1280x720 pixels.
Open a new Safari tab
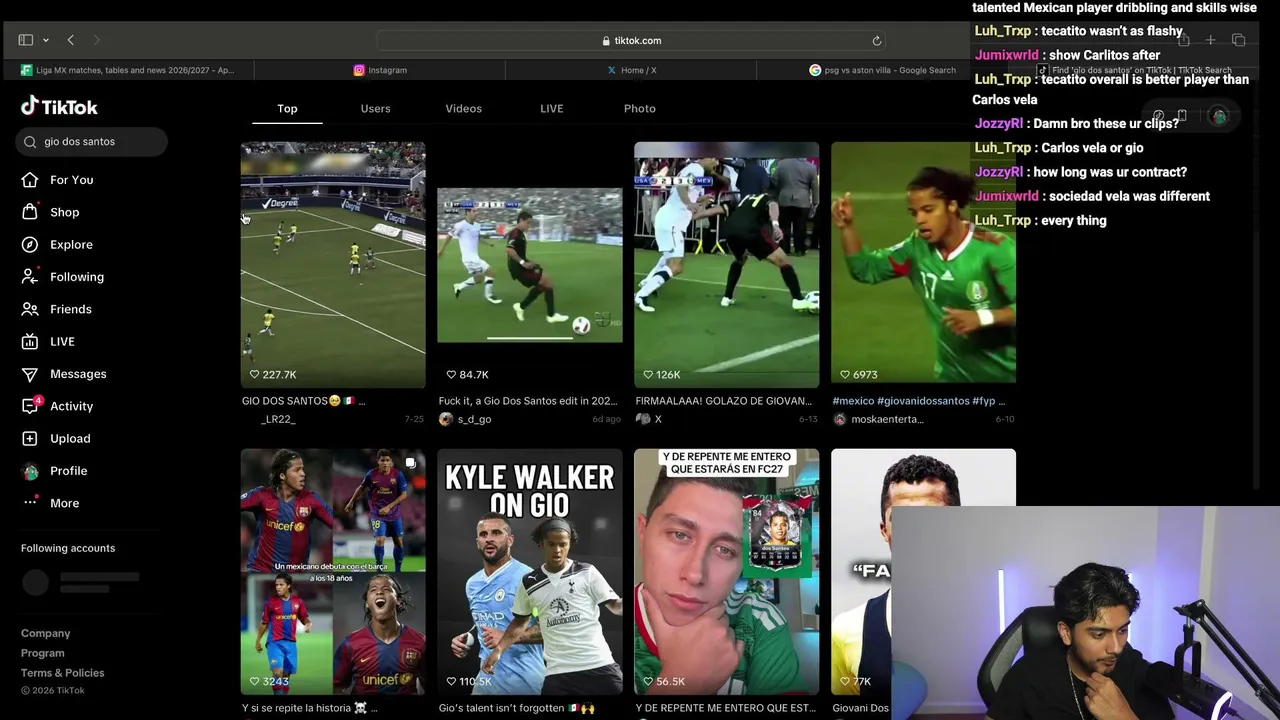1210,40
